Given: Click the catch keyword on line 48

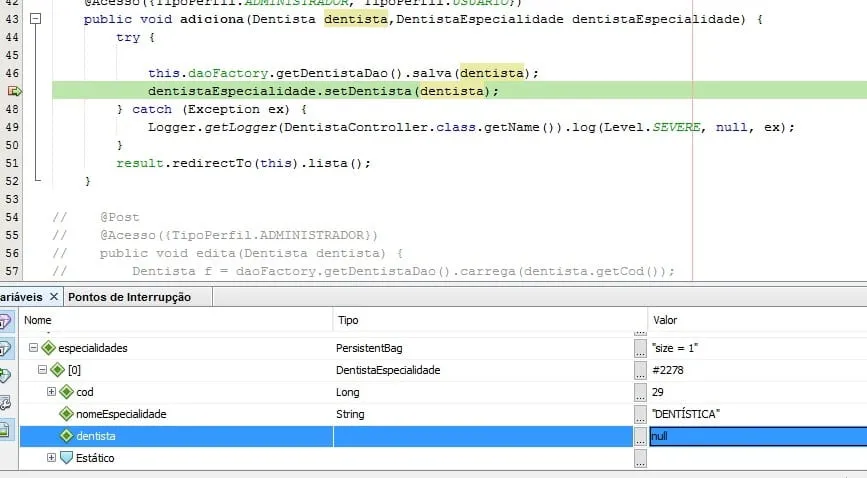Looking at the screenshot, I should click(152, 109).
